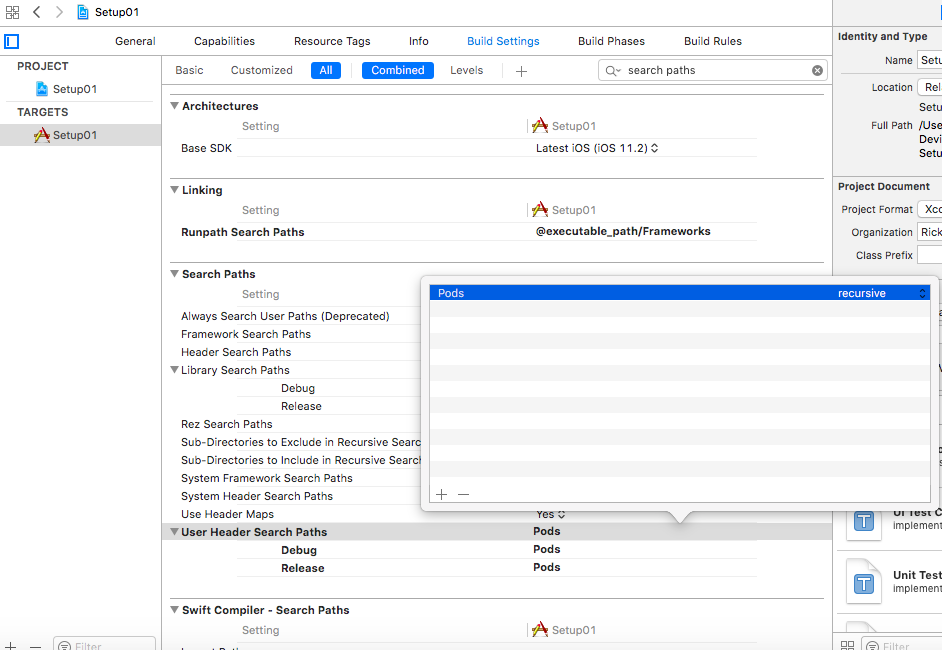Click Always Search User Paths (Deprecated) row
The image size is (942, 650).
(x=285, y=316)
